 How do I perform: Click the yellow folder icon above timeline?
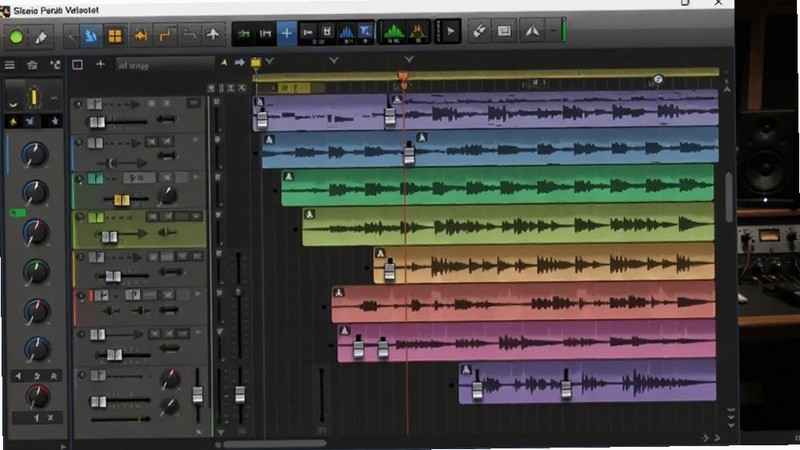[256, 63]
